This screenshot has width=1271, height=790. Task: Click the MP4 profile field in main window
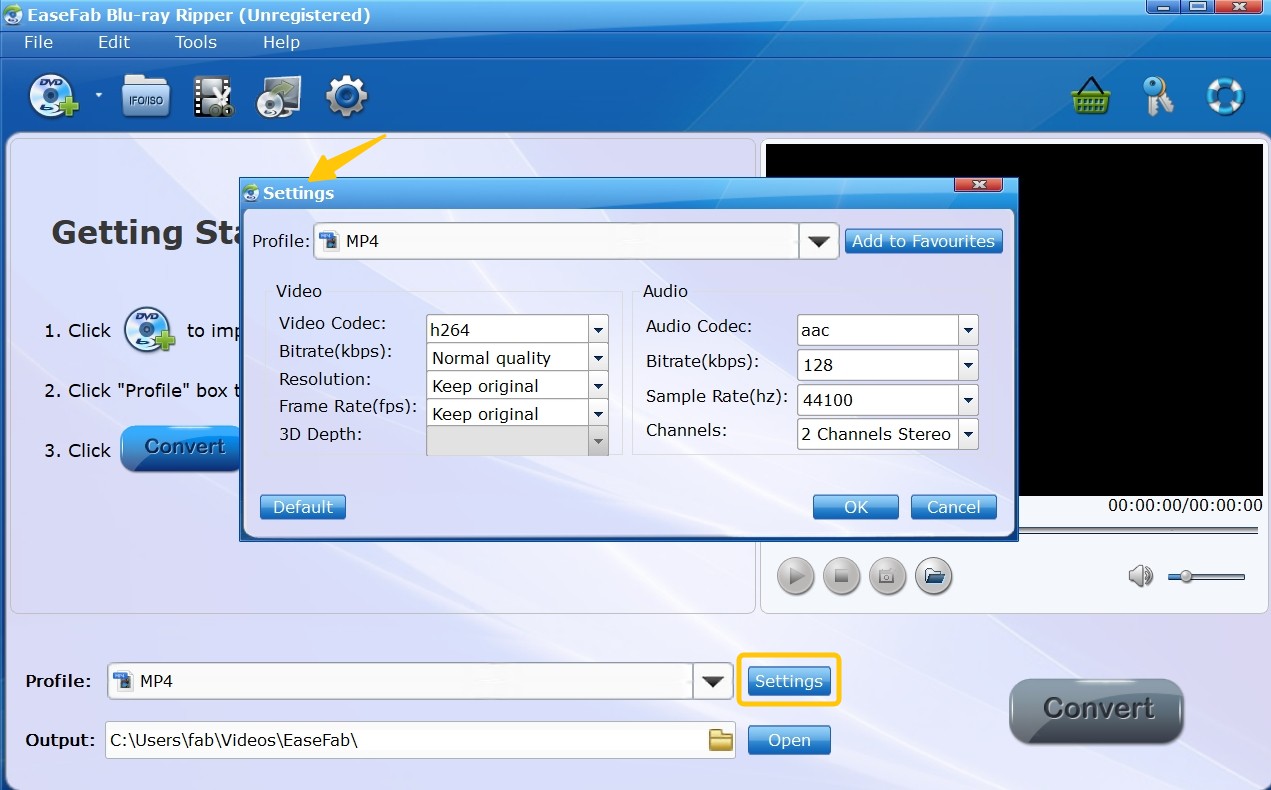pyautogui.click(x=400, y=681)
